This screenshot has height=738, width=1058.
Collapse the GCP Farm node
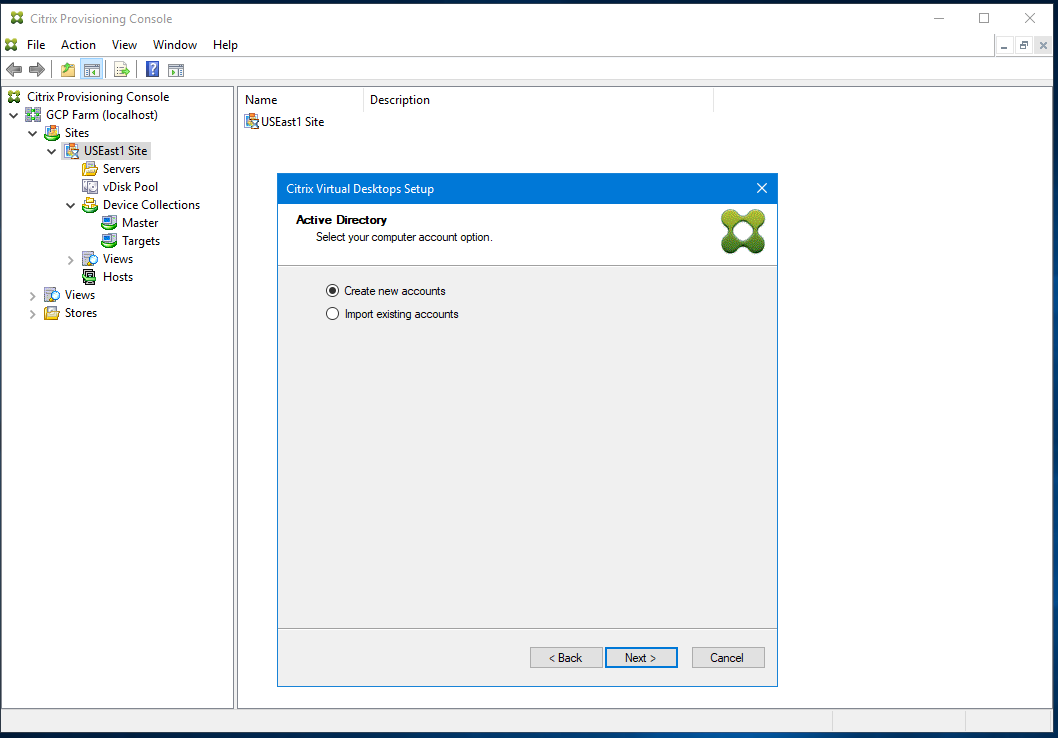tap(13, 115)
